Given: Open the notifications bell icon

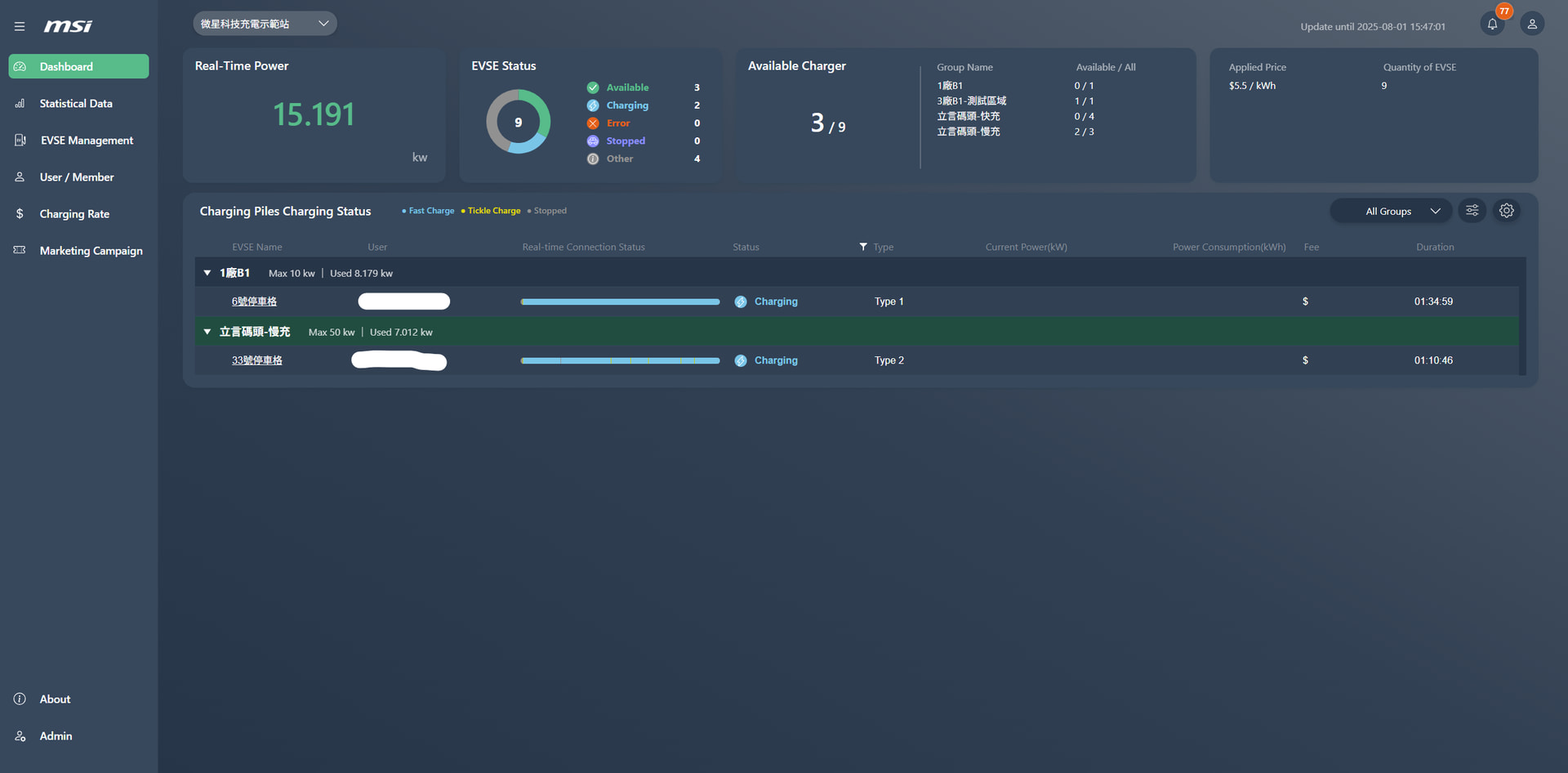Looking at the screenshot, I should (1492, 25).
